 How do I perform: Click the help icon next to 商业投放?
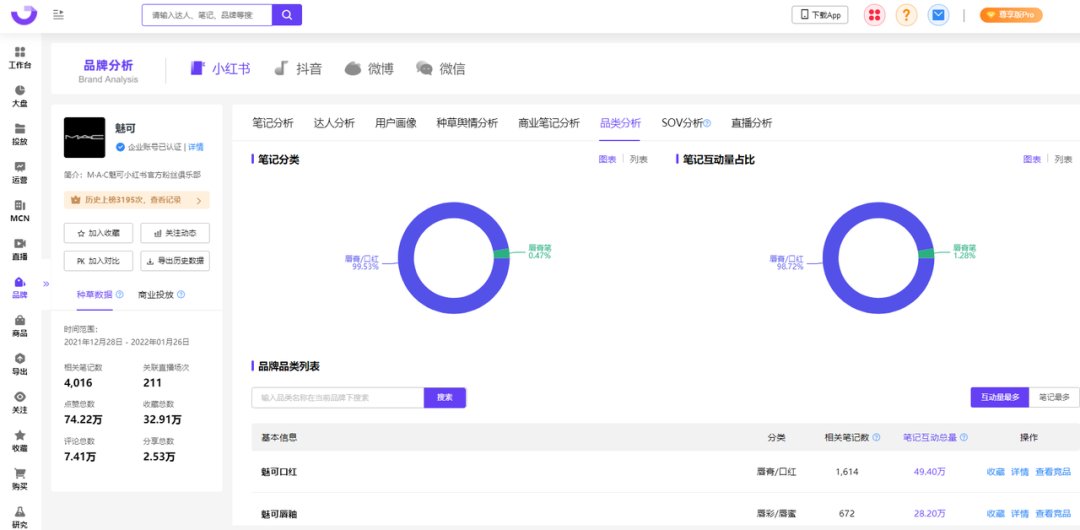(x=181, y=294)
